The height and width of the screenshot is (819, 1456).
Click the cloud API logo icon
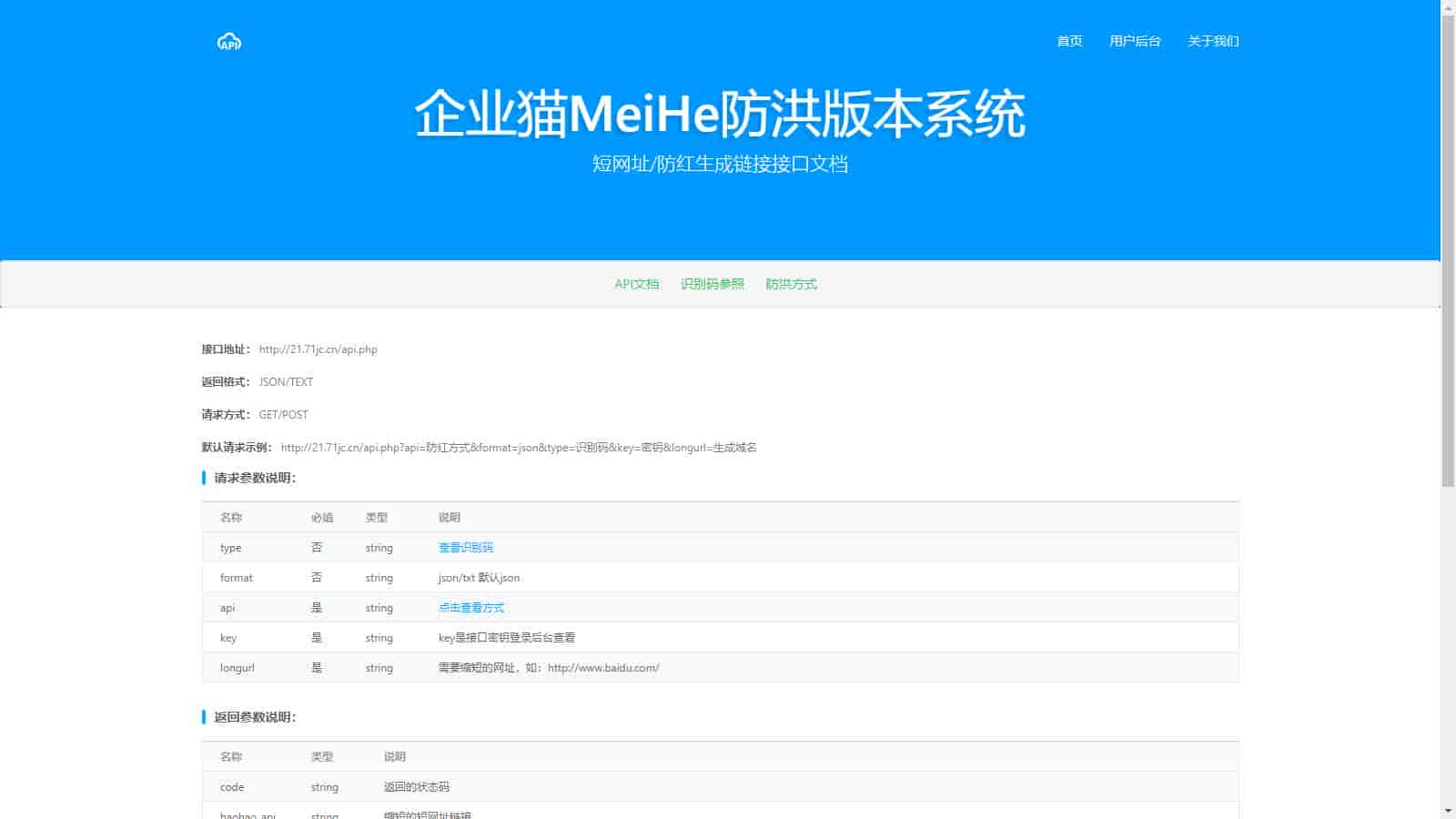coord(229,42)
